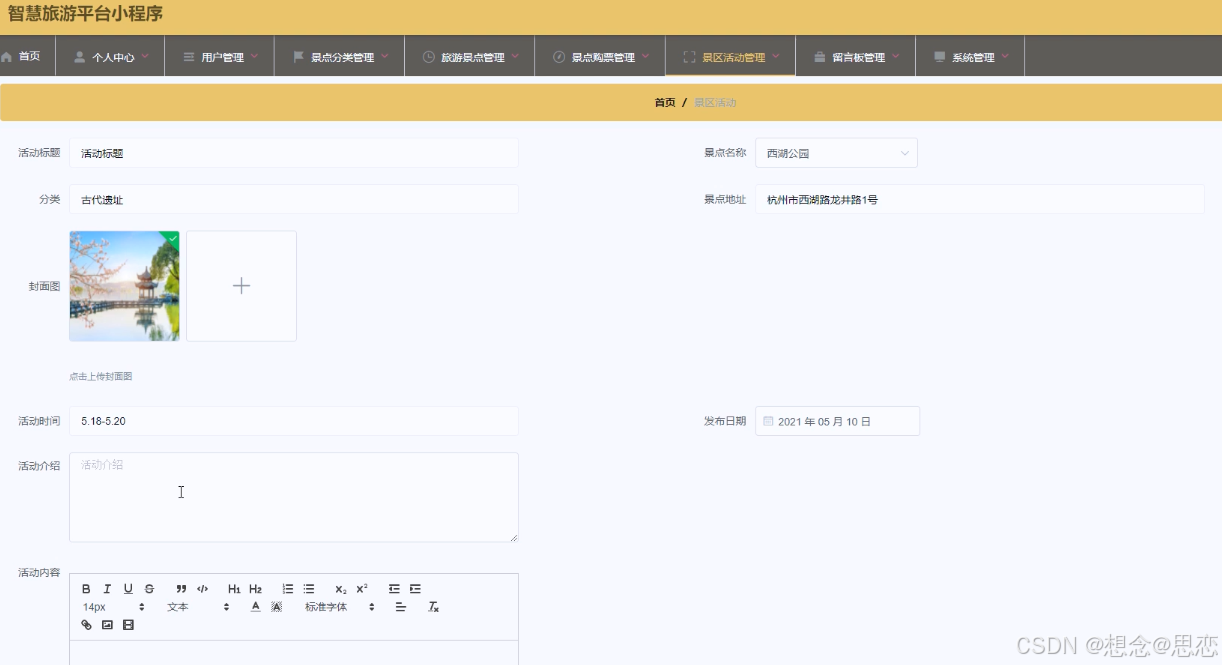Open the text color picker
Screen dimensions: 1222x665
pos(256,607)
